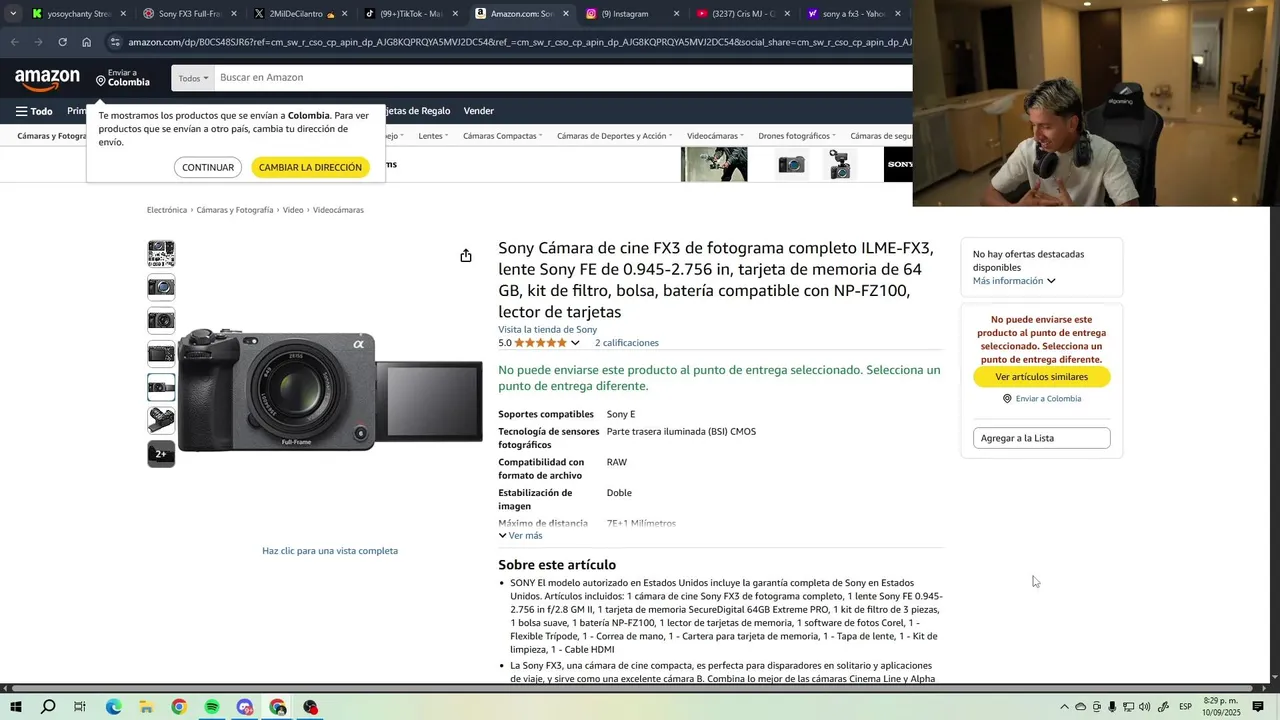Open the Todo hamburger menu
This screenshot has width=1280, height=720.
(x=34, y=111)
